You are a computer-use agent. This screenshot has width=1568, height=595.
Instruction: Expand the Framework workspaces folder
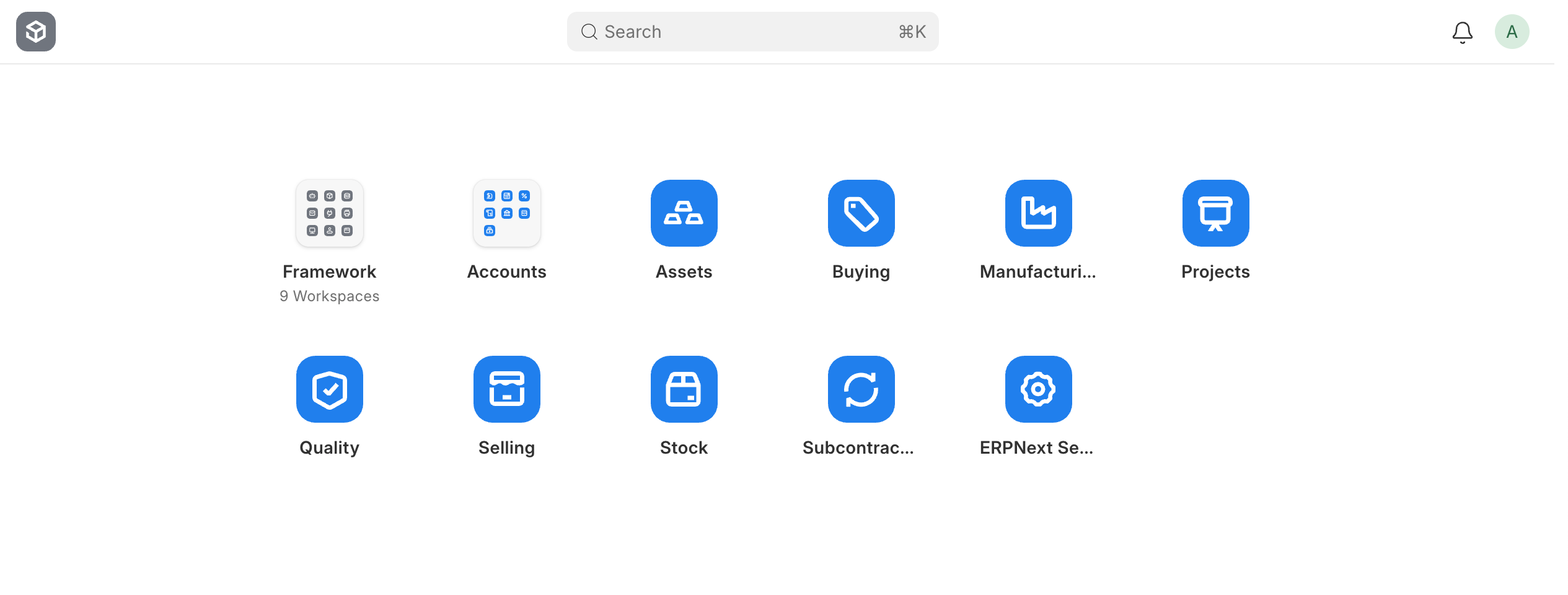coord(329,213)
